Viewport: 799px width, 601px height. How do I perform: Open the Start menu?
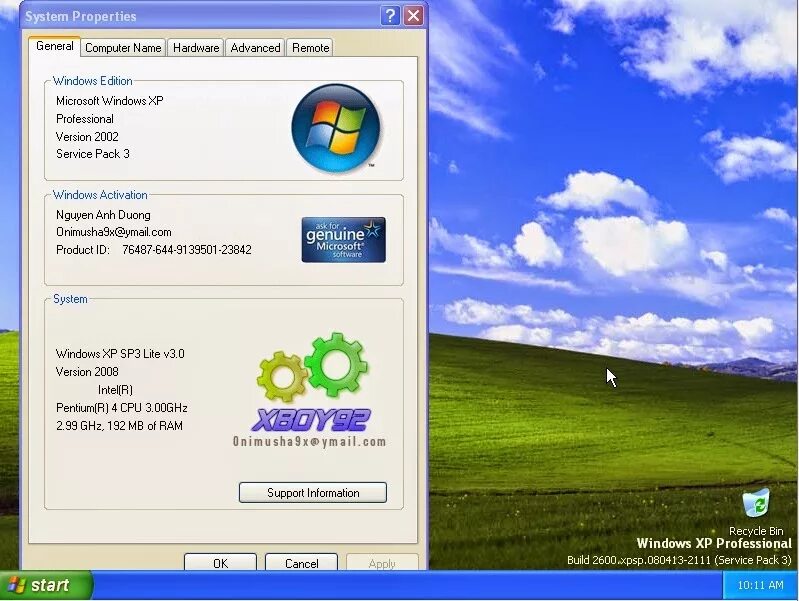click(46, 585)
